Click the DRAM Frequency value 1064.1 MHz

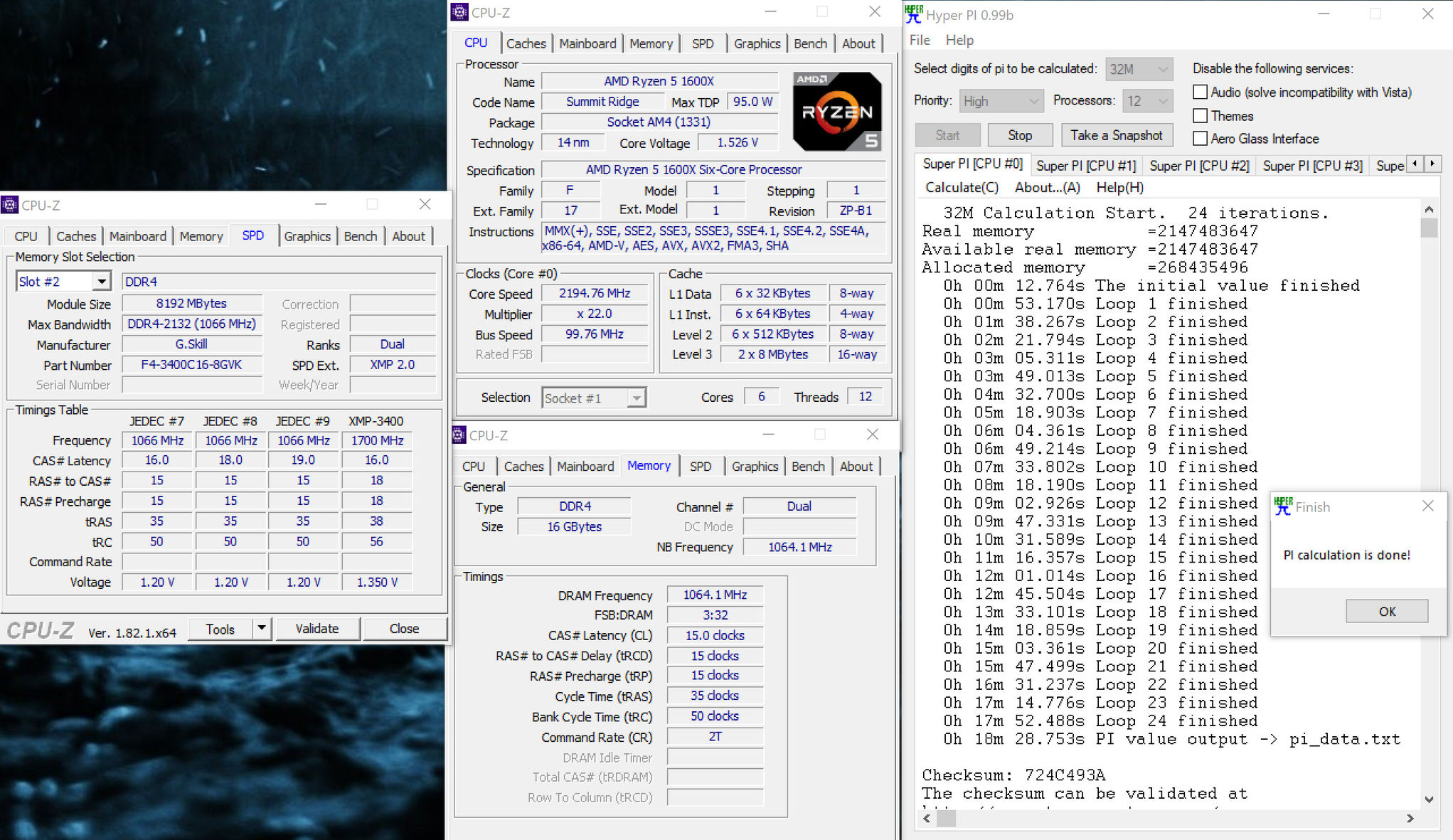point(715,594)
